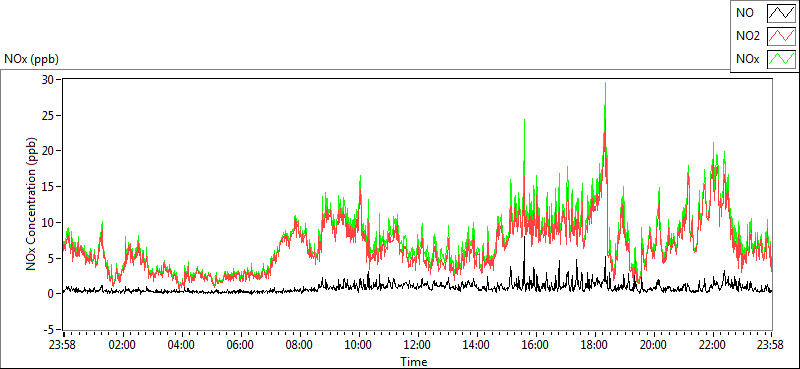Image resolution: width=800 pixels, height=369 pixels.
Task: Click the NO plot legend line sample
Action: click(781, 13)
